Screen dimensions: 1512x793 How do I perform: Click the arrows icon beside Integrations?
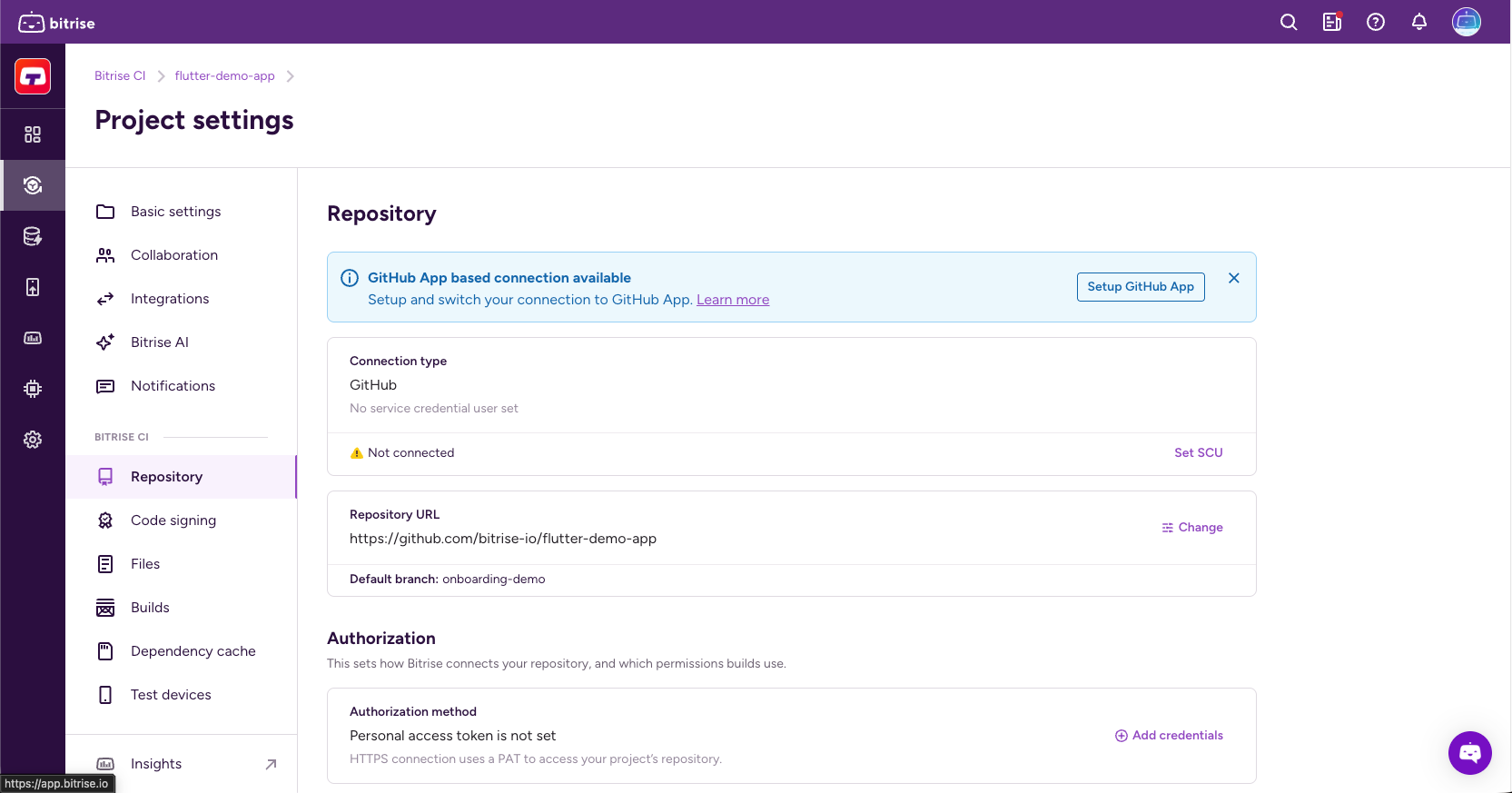(105, 299)
